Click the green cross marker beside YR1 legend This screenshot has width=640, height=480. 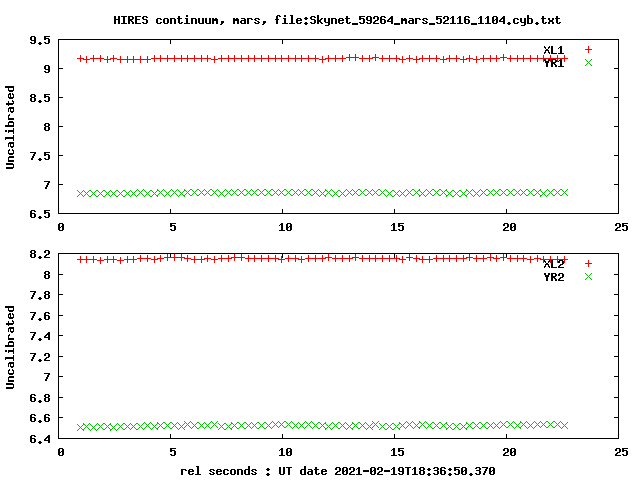click(588, 62)
